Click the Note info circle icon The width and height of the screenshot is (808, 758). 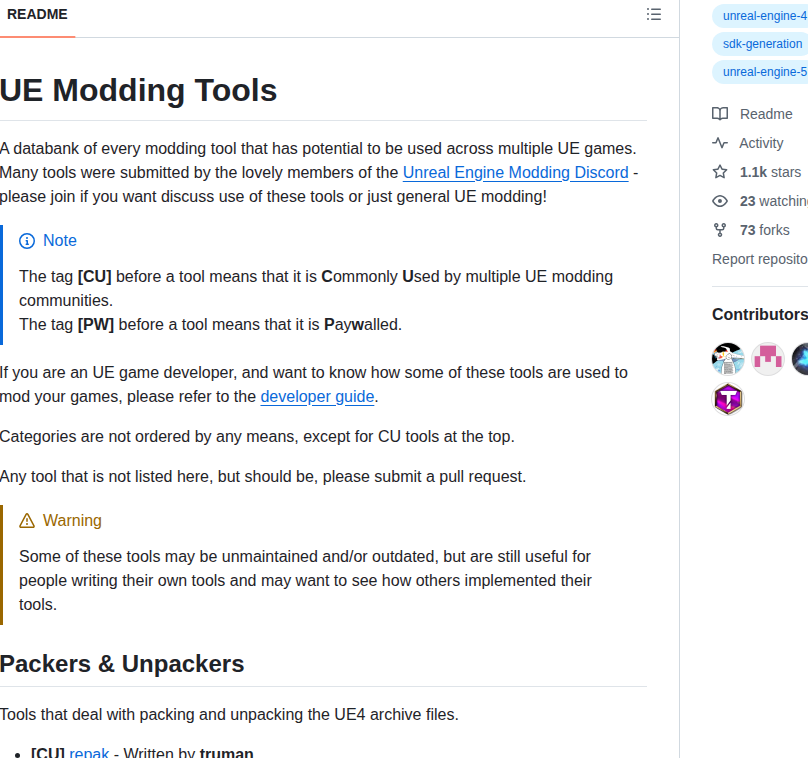pos(27,241)
